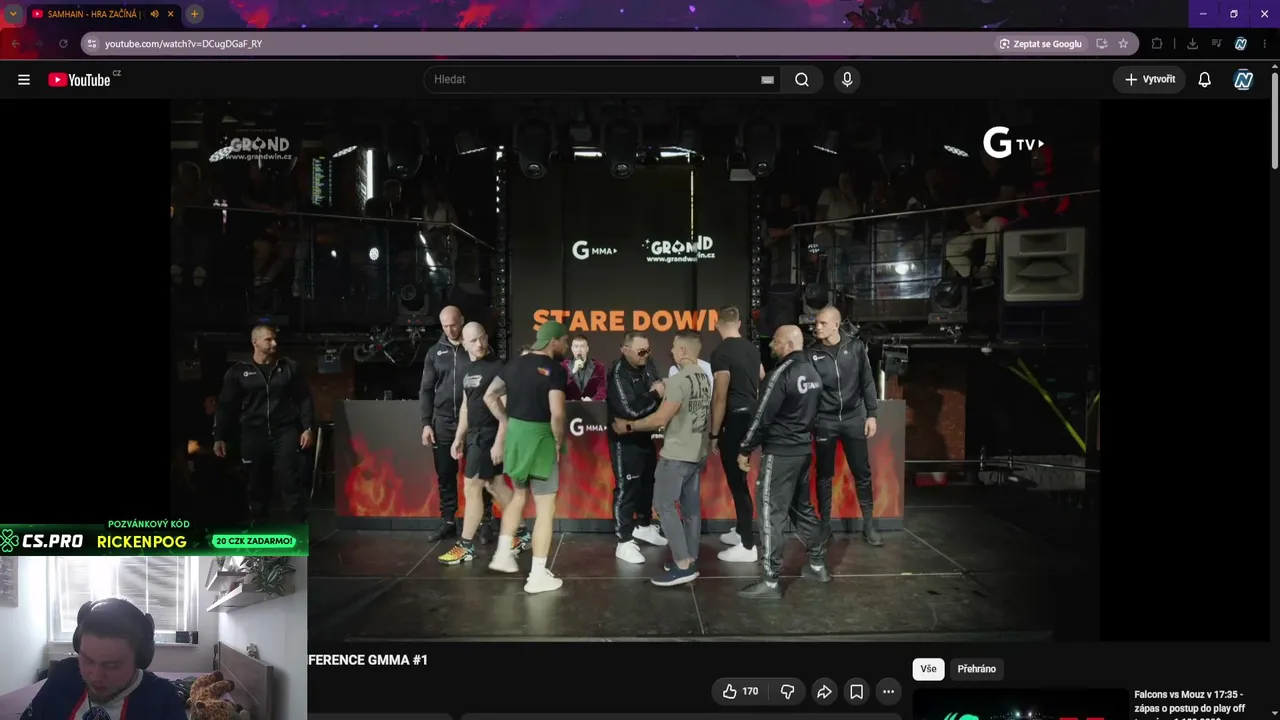Click the CS.PRO logo in the overlay

pos(43,541)
